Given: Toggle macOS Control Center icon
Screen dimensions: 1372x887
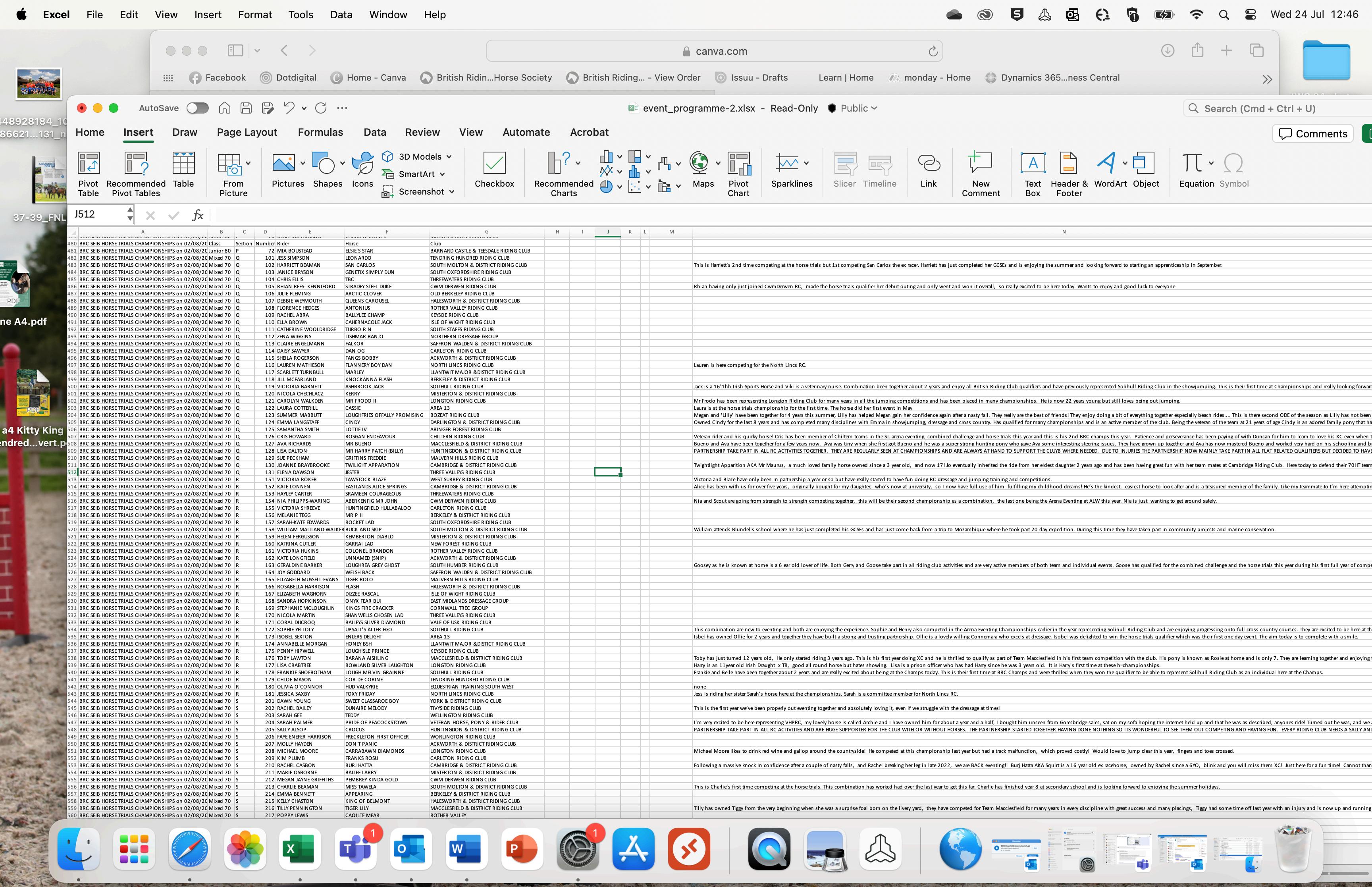Looking at the screenshot, I should 1251,15.
